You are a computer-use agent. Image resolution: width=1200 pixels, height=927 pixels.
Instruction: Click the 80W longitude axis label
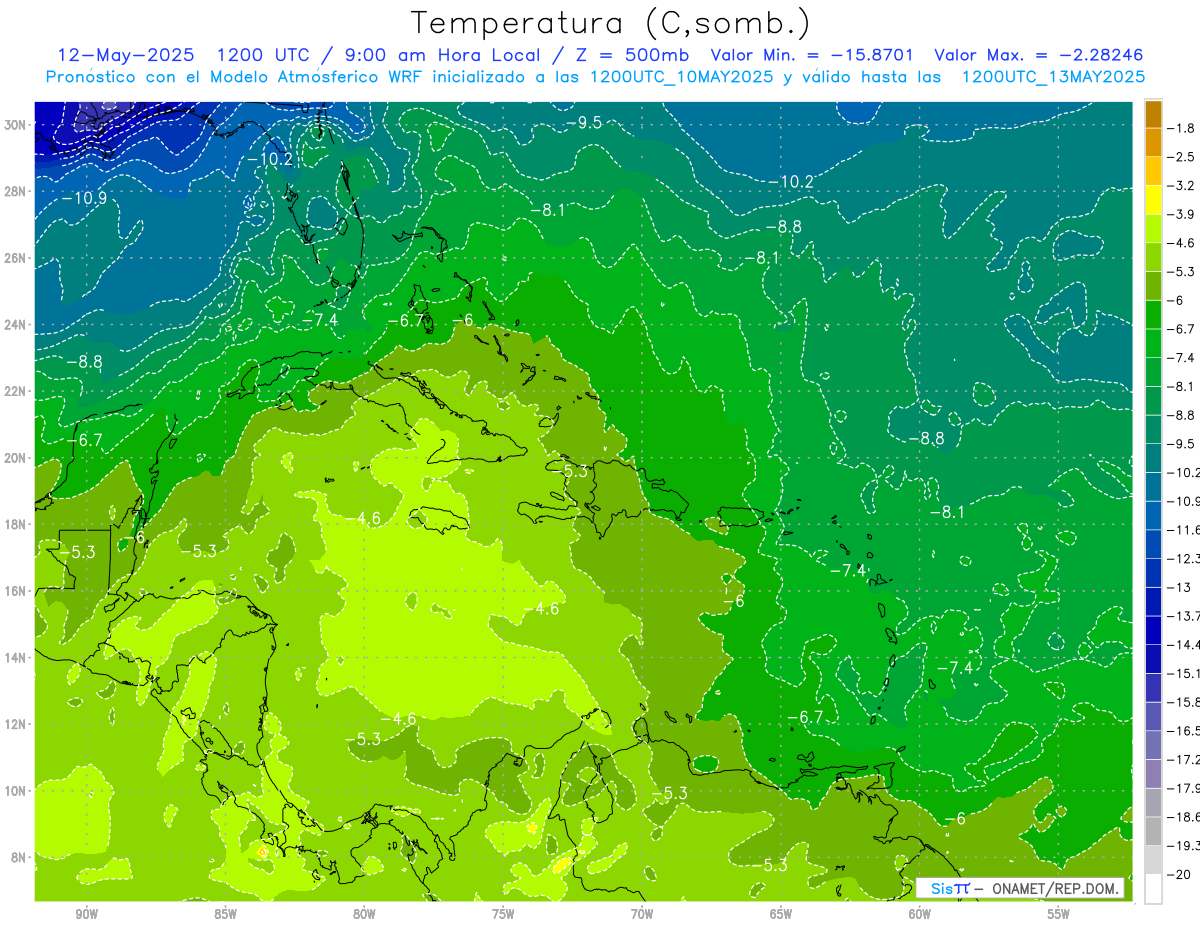[x=364, y=914]
